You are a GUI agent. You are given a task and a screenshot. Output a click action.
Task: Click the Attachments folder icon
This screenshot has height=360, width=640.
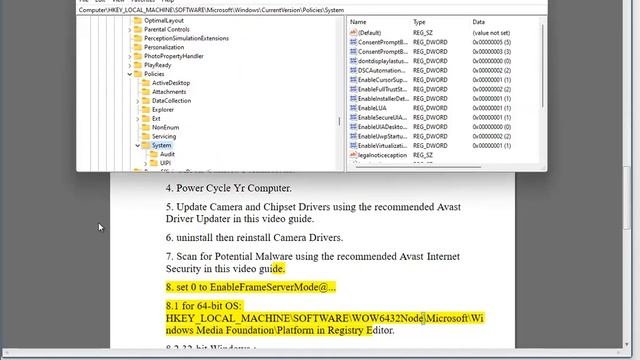(x=146, y=92)
